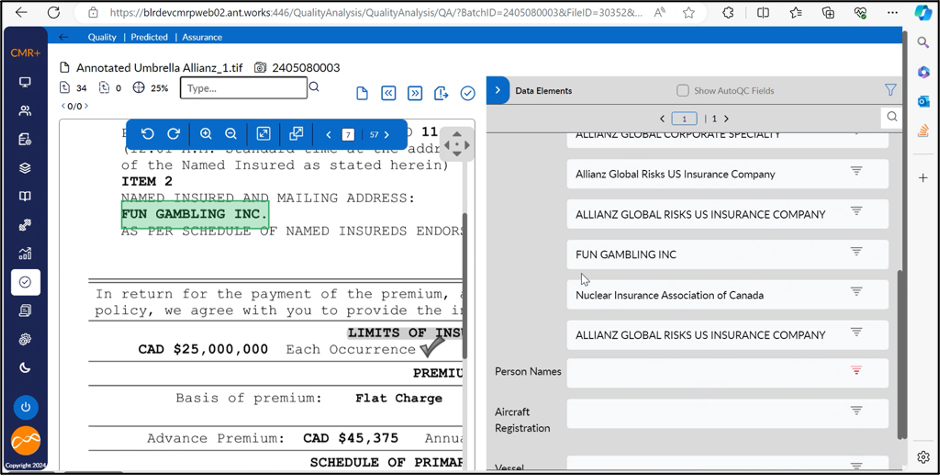This screenshot has width=940, height=476.
Task: Jump to next document double-arrow icon
Action: [x=415, y=93]
